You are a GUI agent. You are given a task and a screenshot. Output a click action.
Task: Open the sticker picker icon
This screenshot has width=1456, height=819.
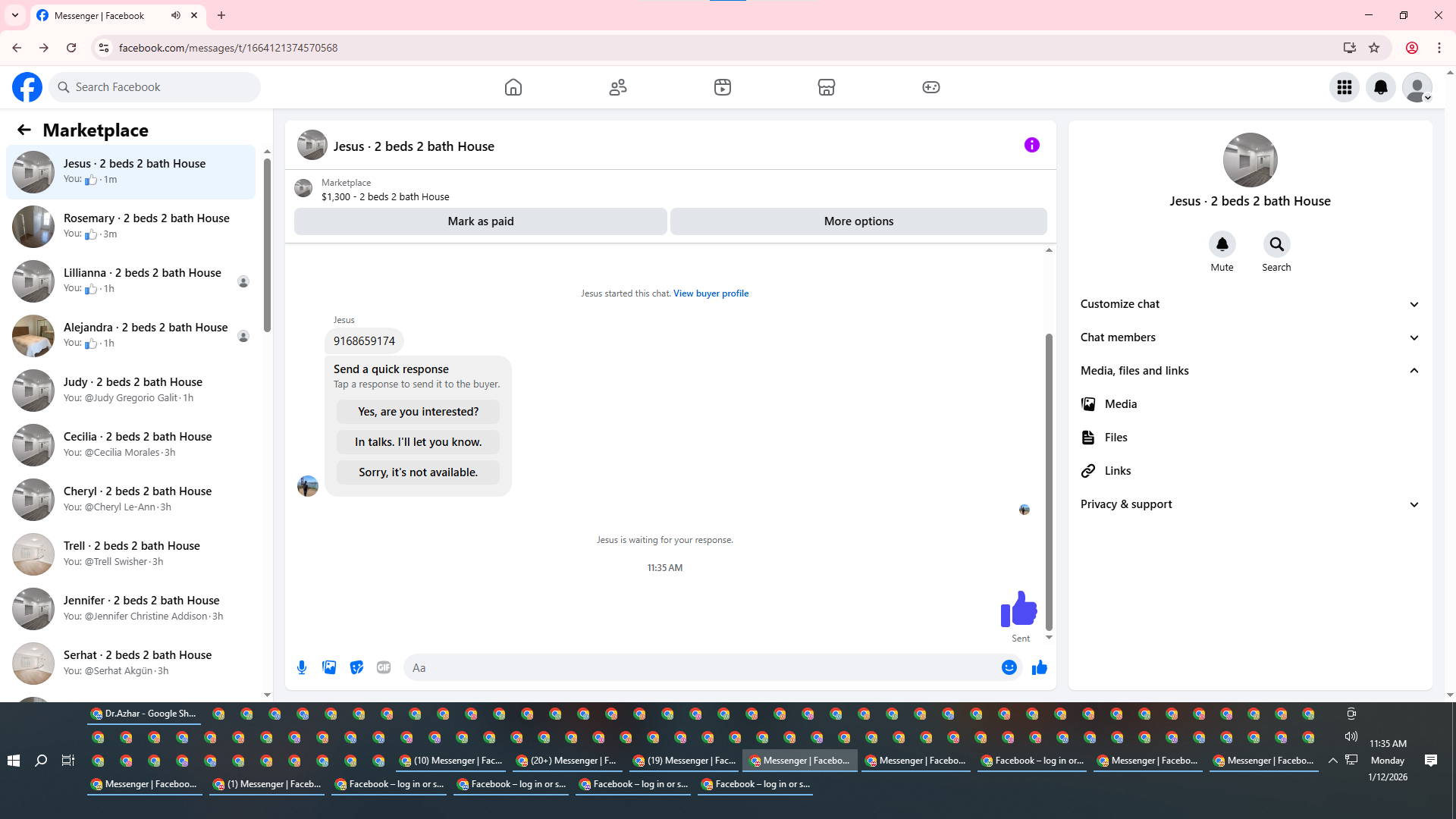356,667
